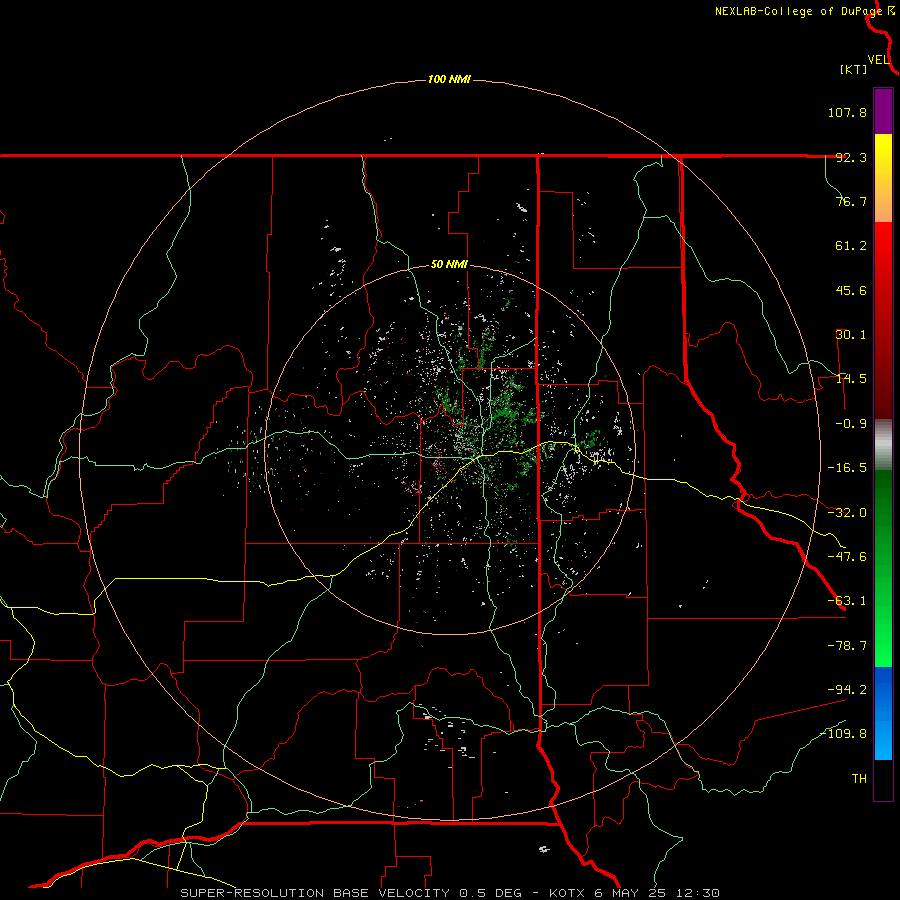Click the gray near-zero segment of color bar
Viewport: 900px width, 900px height.
(883, 445)
